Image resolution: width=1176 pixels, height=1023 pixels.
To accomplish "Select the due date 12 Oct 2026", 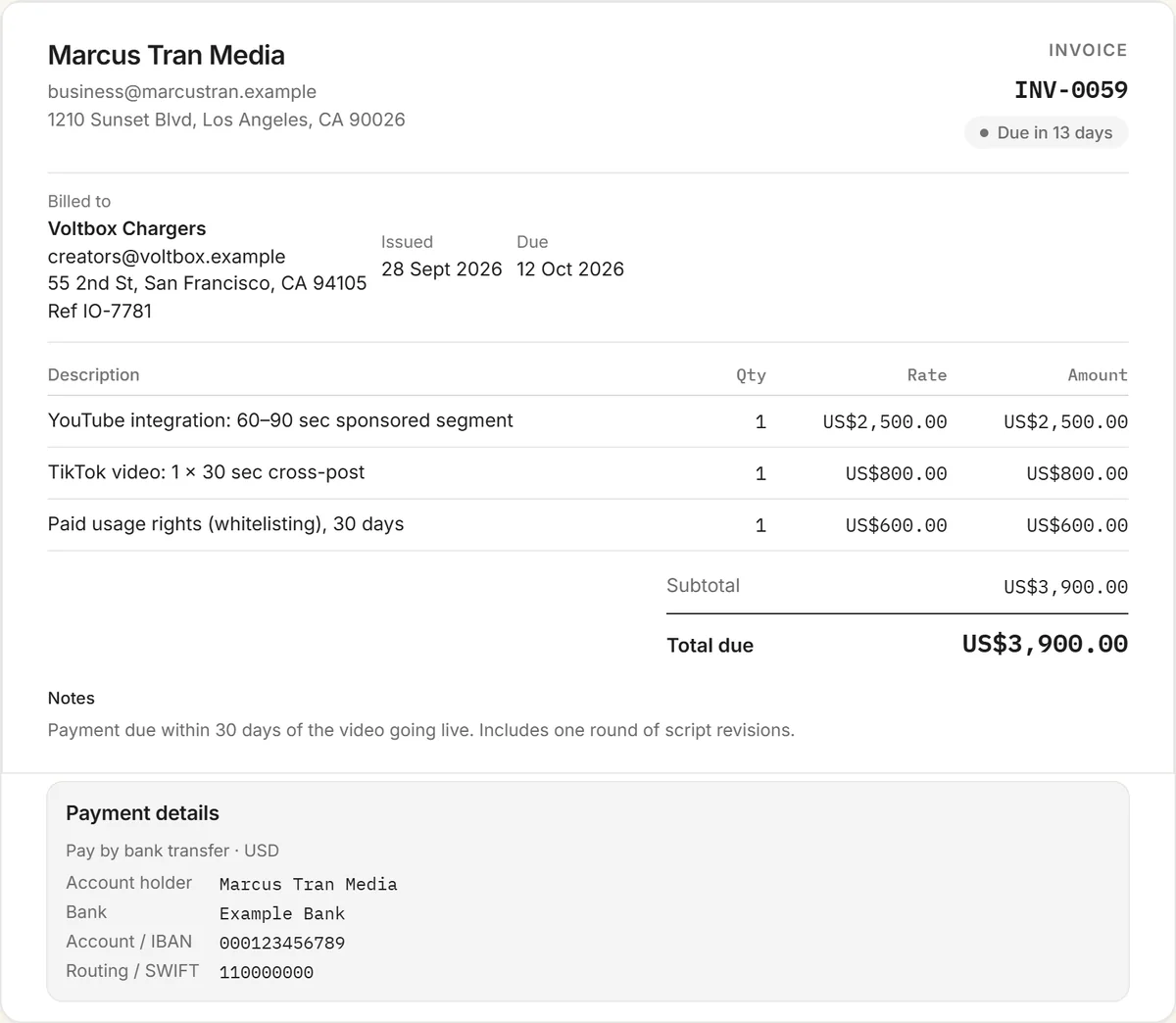I will pos(570,268).
